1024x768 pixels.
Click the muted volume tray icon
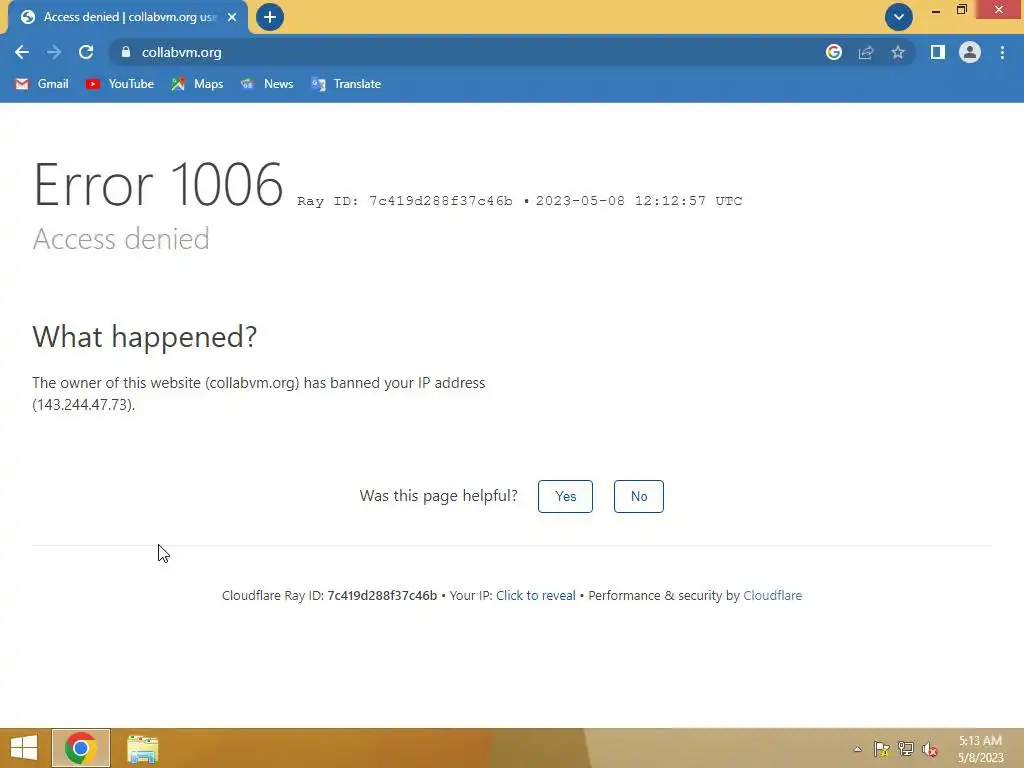[930, 749]
